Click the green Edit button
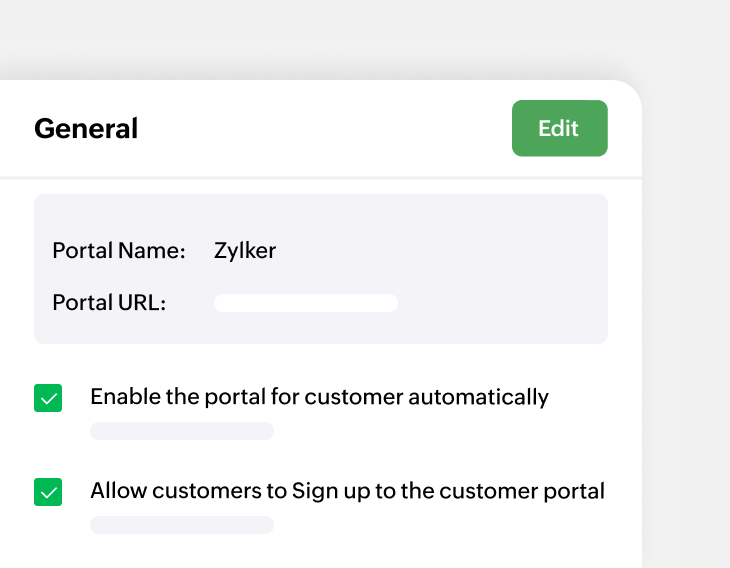This screenshot has width=730, height=568. [559, 128]
